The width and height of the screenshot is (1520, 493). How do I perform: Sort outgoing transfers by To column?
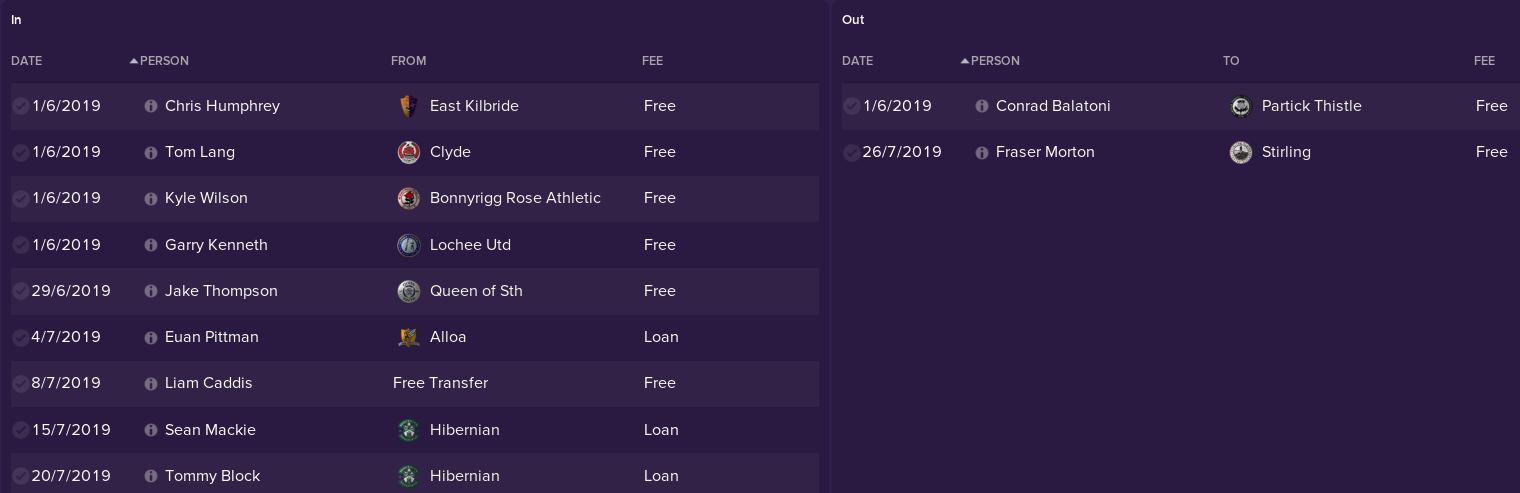tap(1231, 61)
